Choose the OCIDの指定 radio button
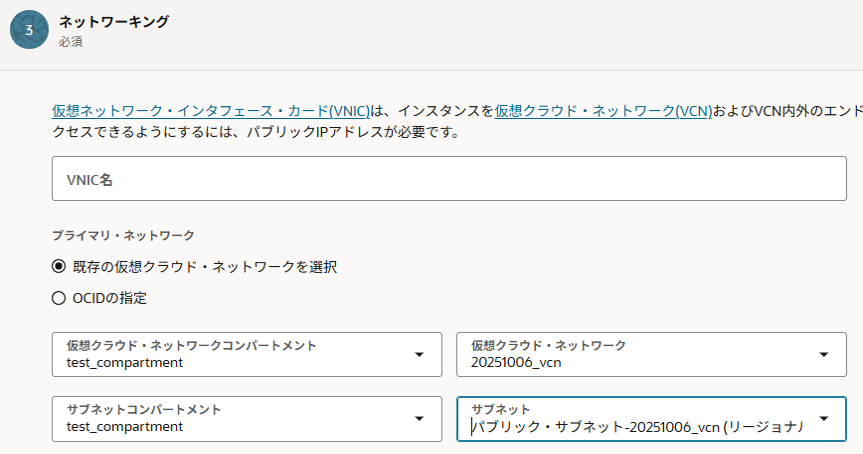 click(59, 297)
